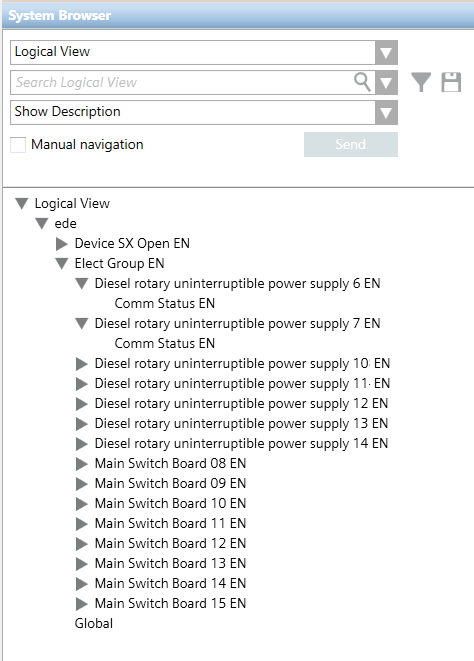Collapse Diesel rotary power supply 6 EN
This screenshot has width=474, height=661.
click(x=81, y=284)
